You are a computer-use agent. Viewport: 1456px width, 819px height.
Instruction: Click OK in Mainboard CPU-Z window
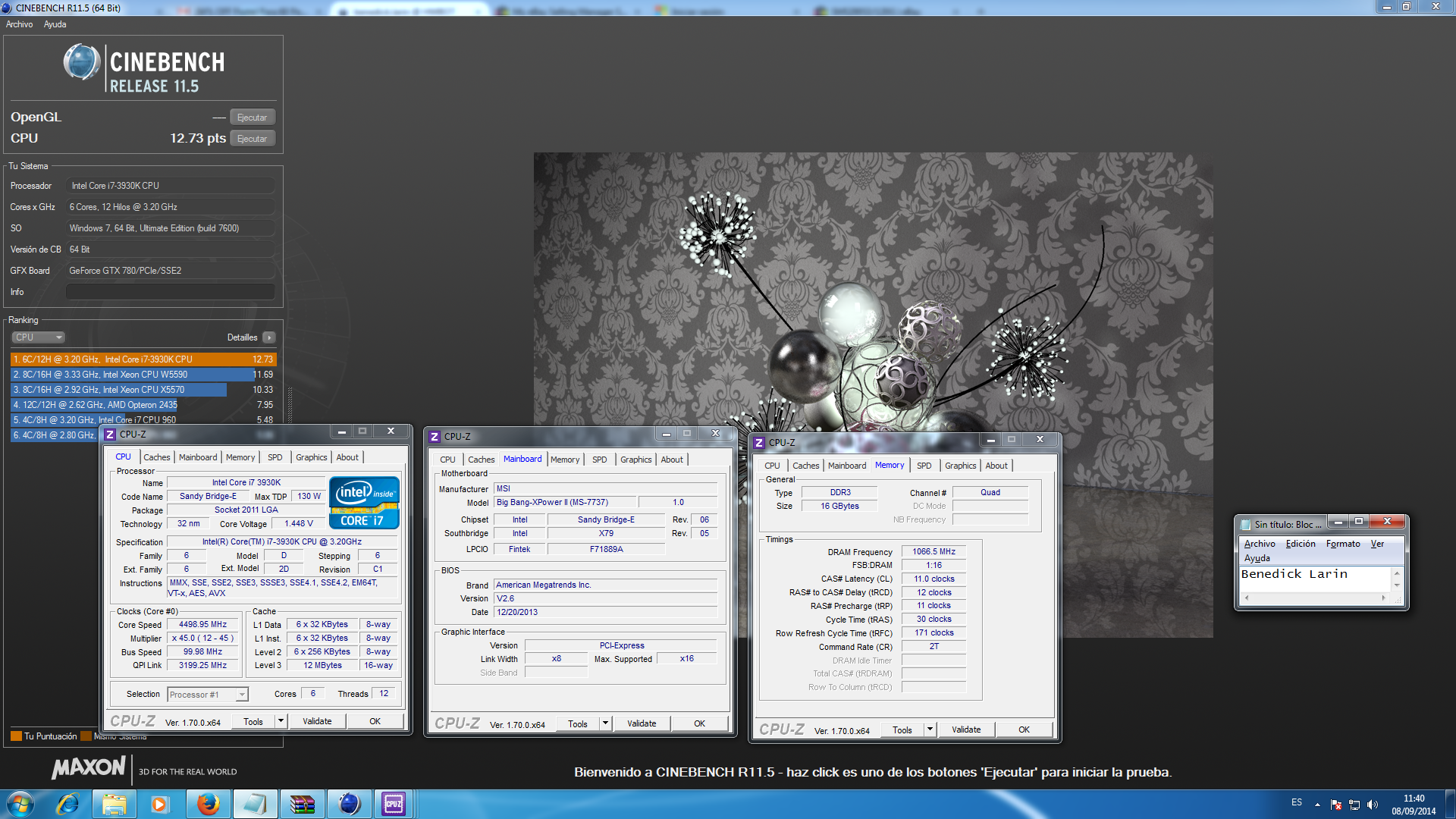[x=699, y=723]
